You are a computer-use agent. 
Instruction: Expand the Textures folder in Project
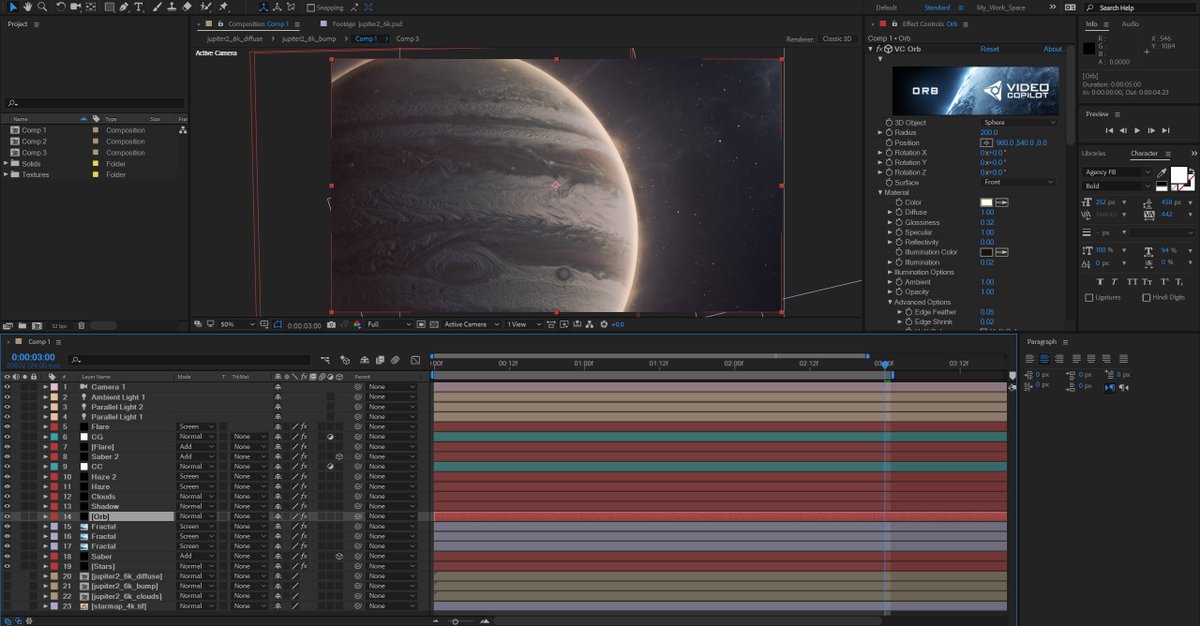[6, 175]
